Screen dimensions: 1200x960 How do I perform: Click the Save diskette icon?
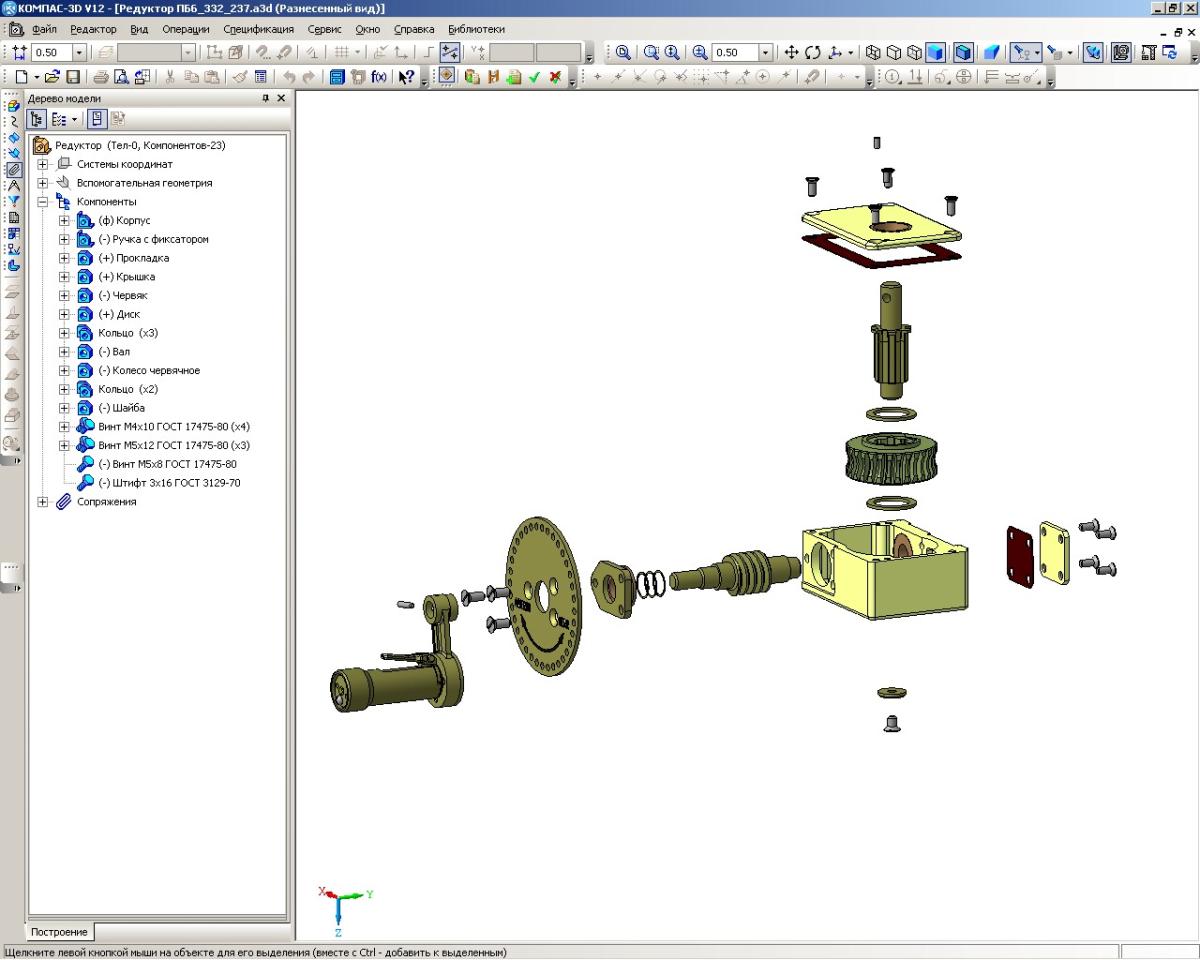[x=73, y=76]
